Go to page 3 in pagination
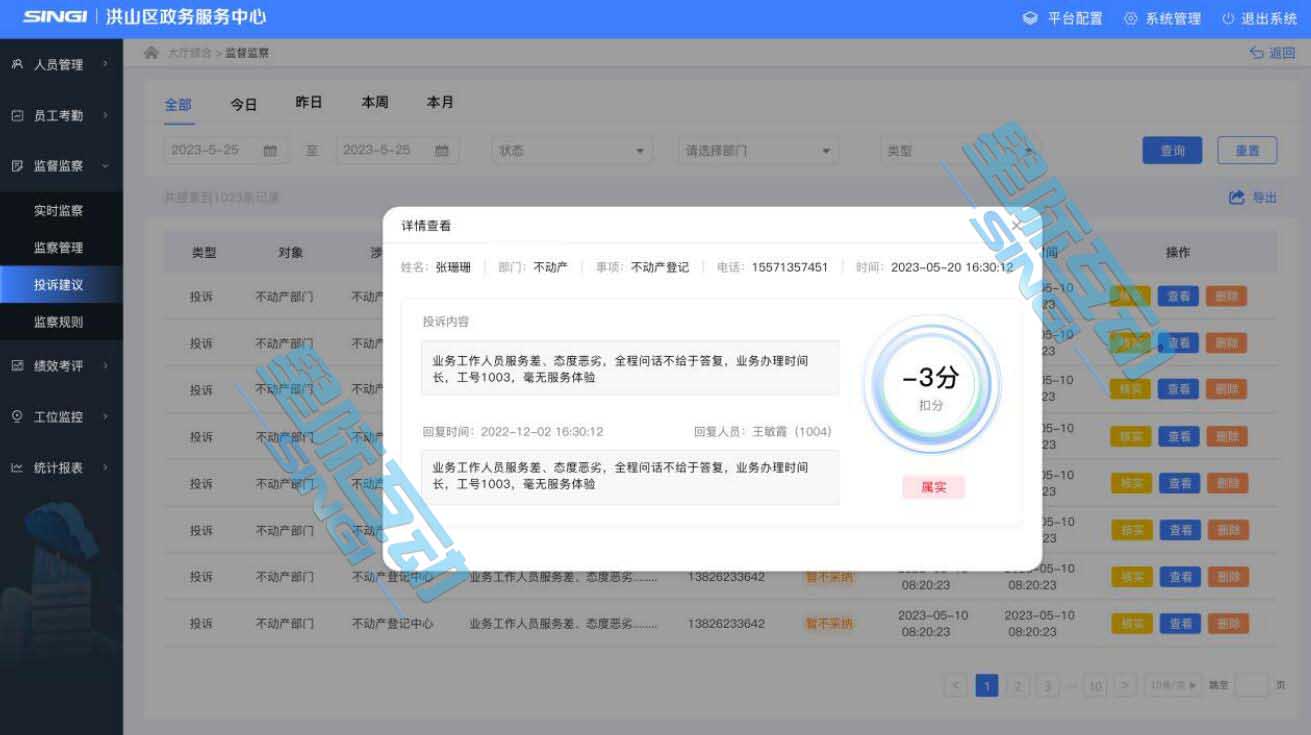 pyautogui.click(x=1047, y=685)
